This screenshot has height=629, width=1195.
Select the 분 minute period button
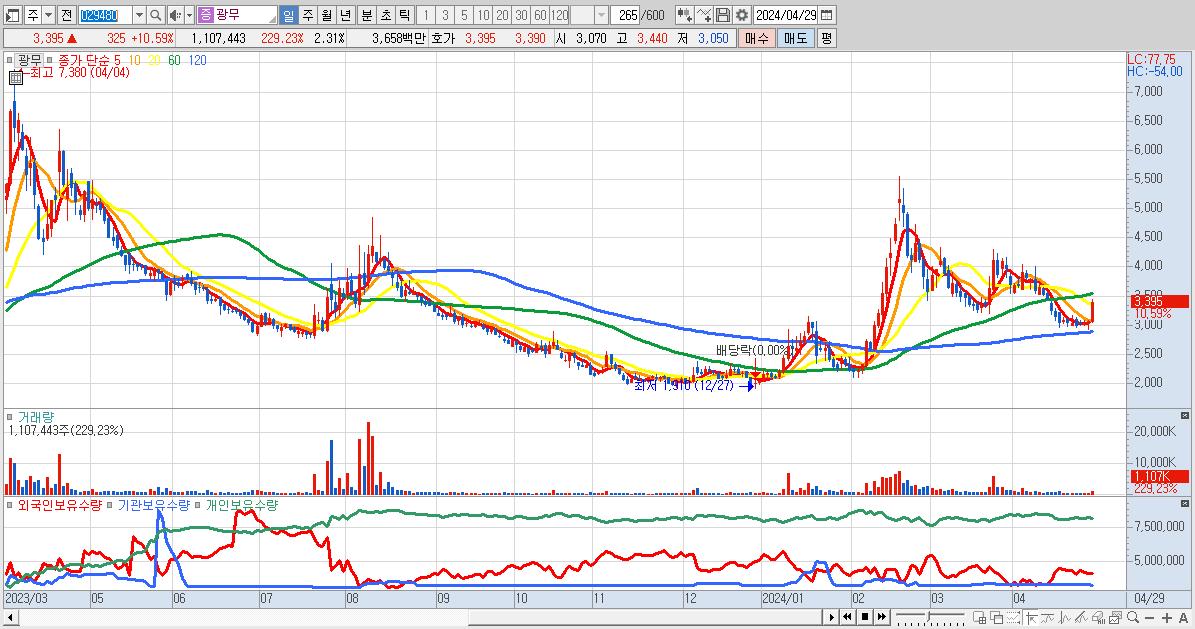pos(367,15)
